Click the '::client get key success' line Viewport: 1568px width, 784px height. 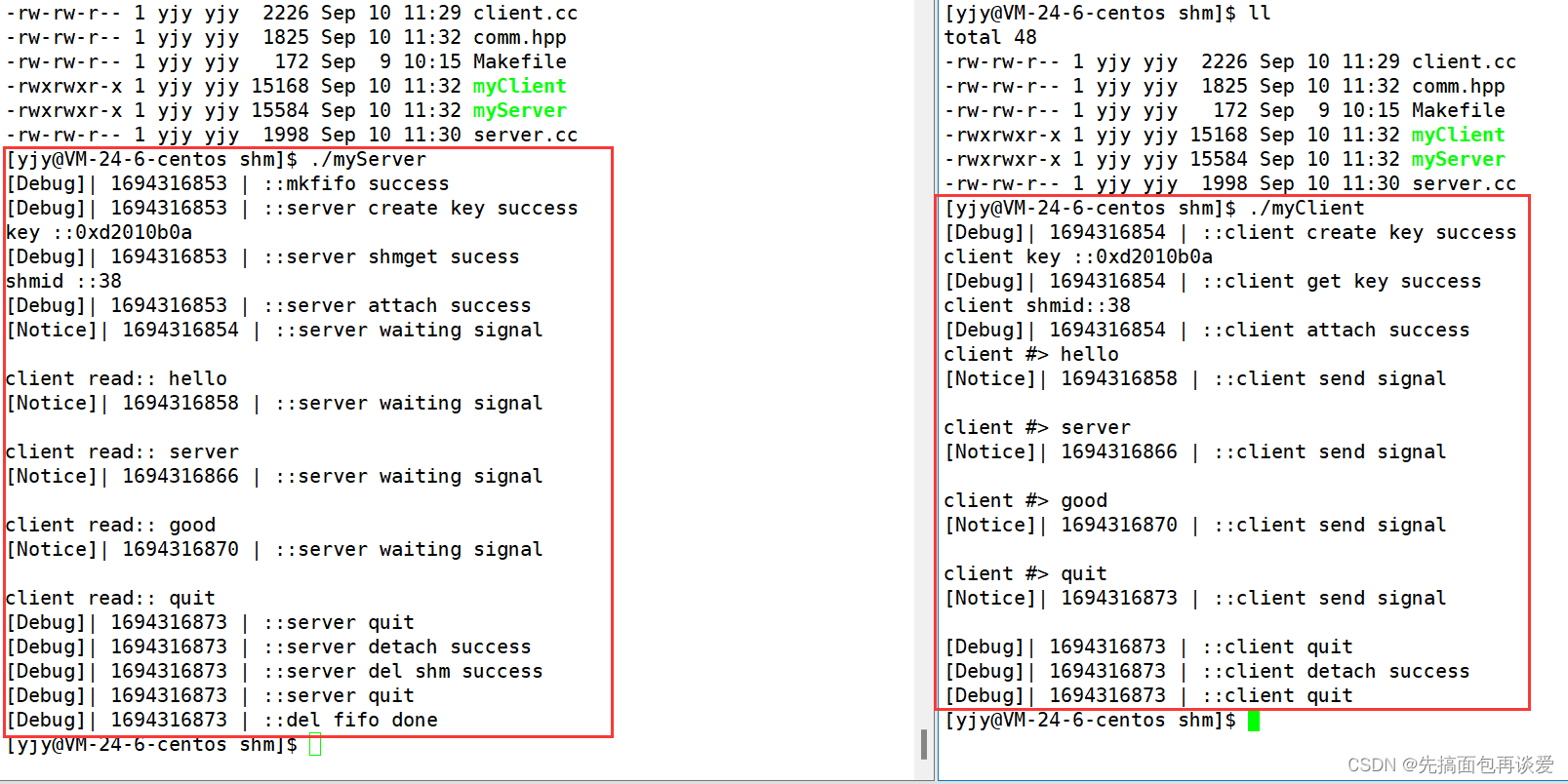(1213, 282)
